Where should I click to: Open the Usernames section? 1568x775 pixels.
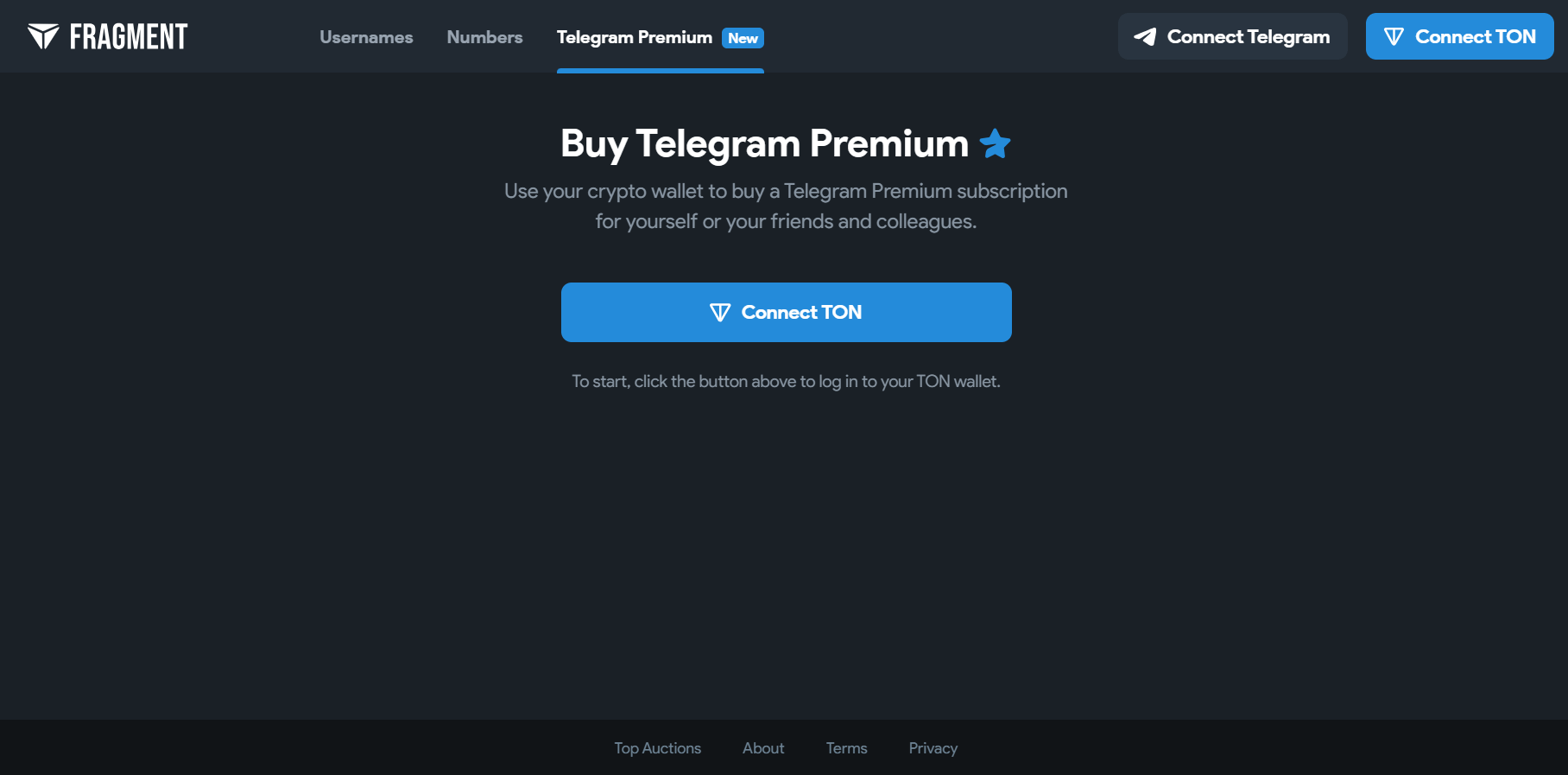(366, 37)
